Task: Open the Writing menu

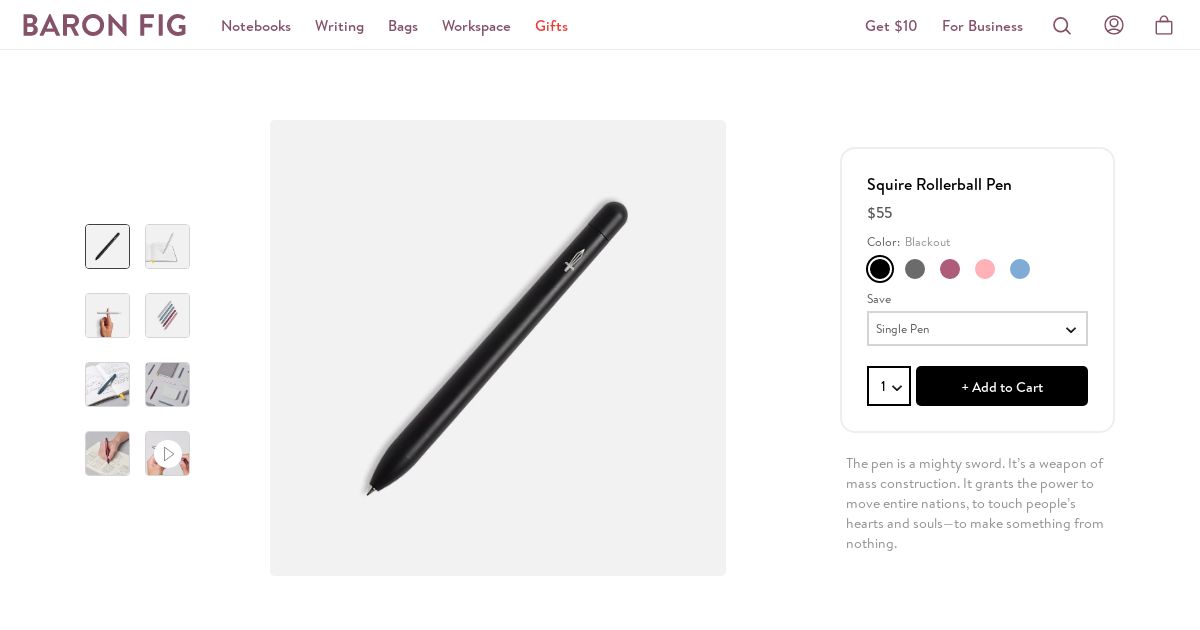Action: (x=339, y=26)
